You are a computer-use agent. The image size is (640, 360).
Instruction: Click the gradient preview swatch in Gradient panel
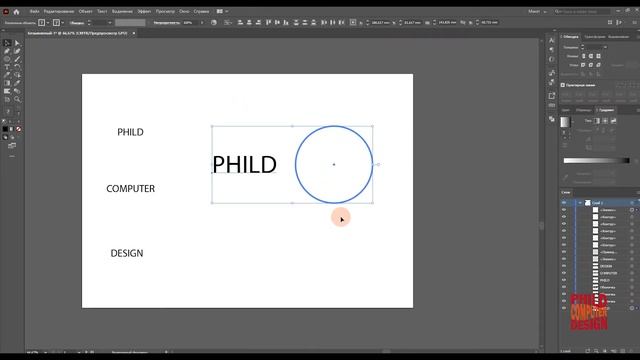(x=565, y=122)
